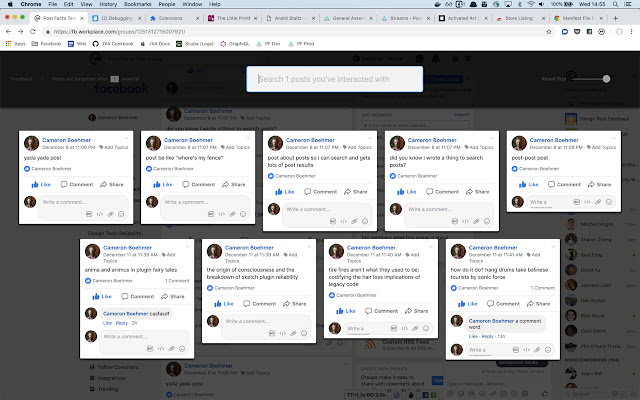
Task: Open the dropdown chevron on 'yada yada post' card
Action: tap(126, 138)
